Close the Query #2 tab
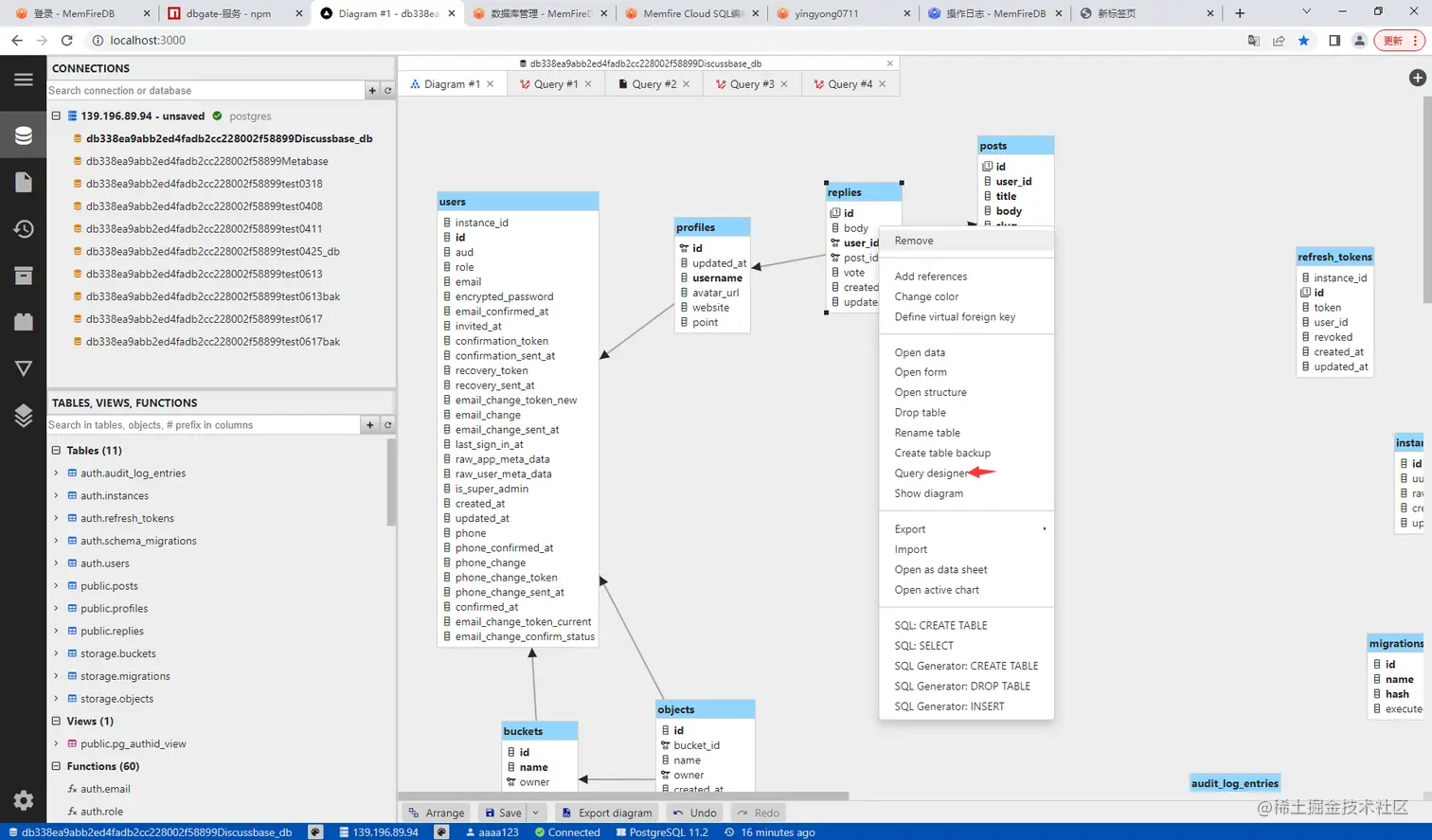The width and height of the screenshot is (1432, 840). [686, 84]
